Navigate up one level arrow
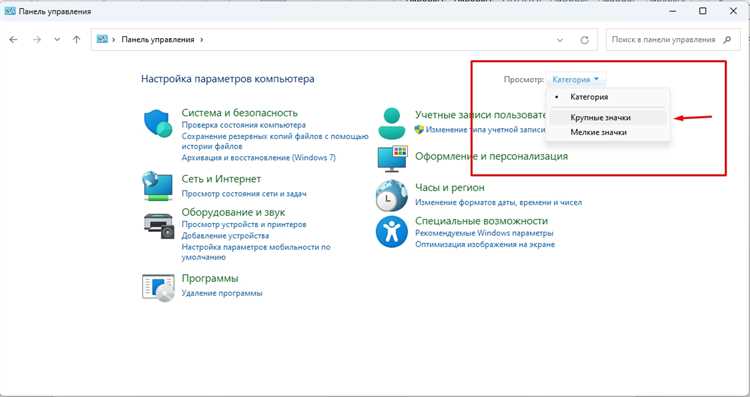750x397 pixels. (77, 40)
